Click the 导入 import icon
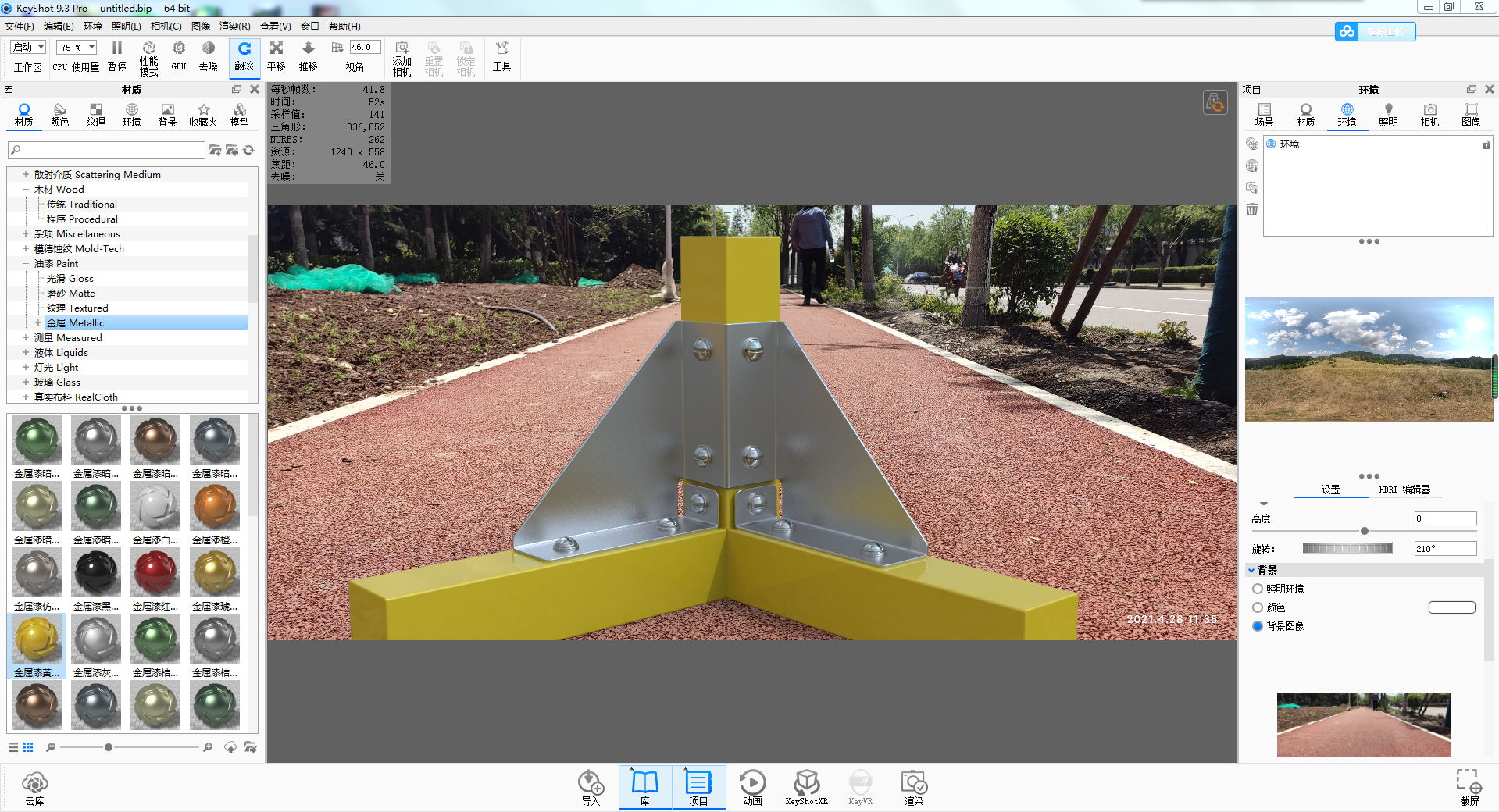 pyautogui.click(x=591, y=788)
